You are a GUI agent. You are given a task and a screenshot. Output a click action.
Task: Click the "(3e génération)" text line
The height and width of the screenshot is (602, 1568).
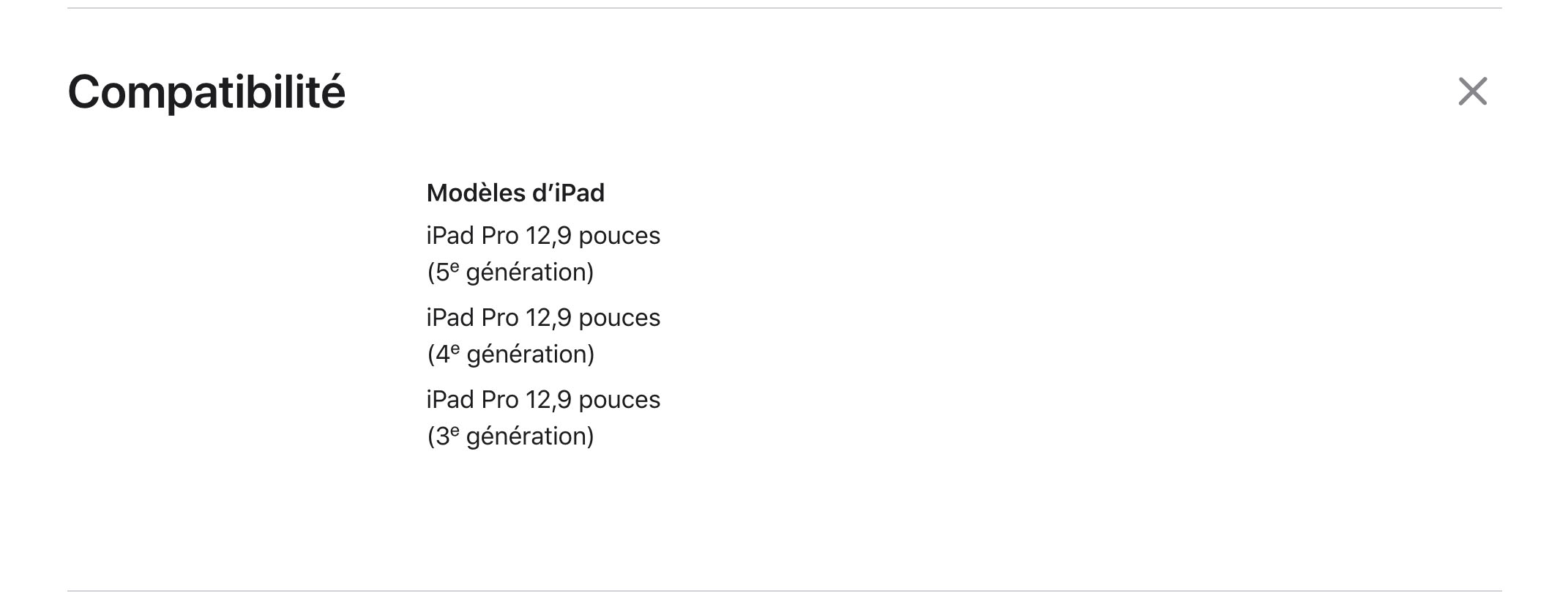[510, 436]
